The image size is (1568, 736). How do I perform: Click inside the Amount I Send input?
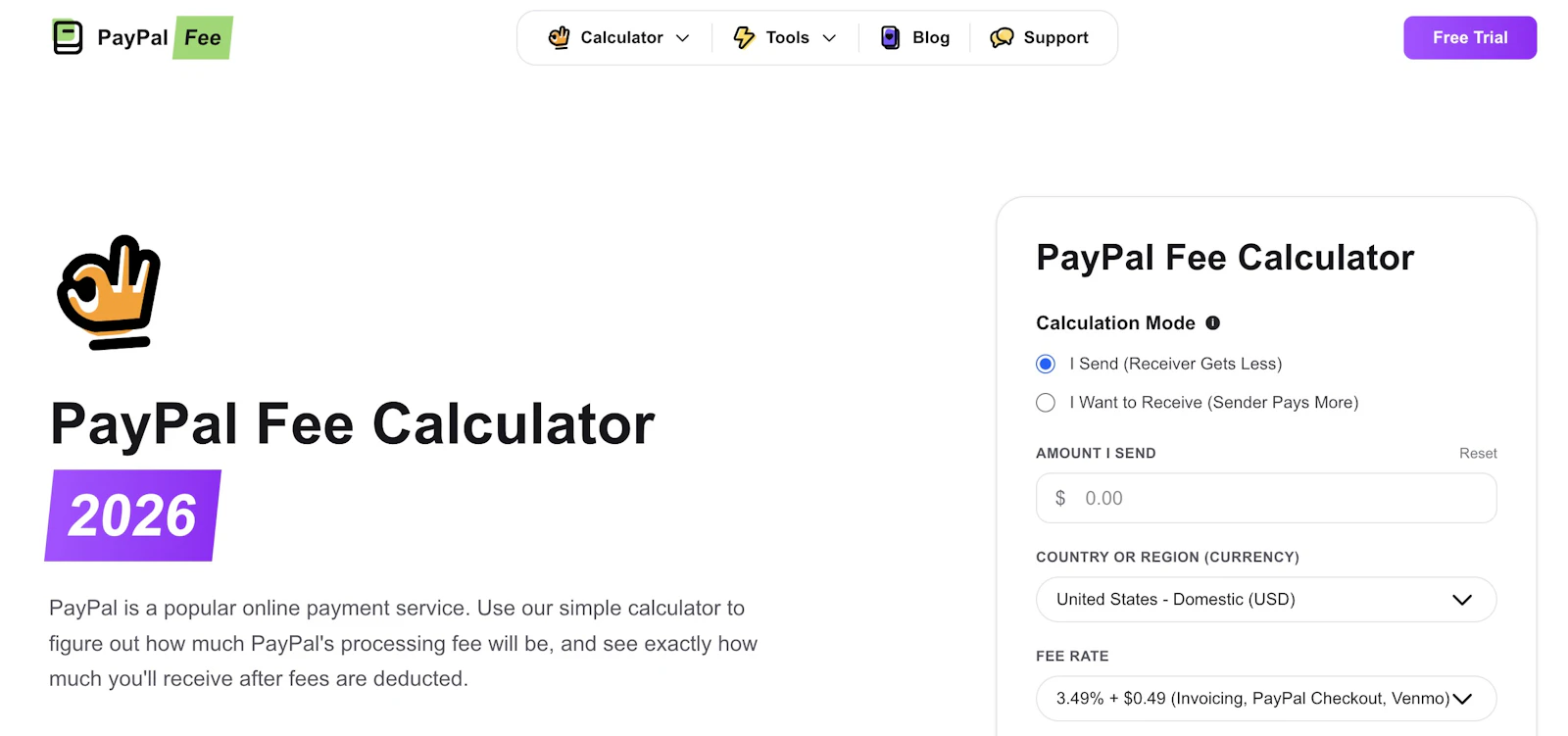point(1265,498)
